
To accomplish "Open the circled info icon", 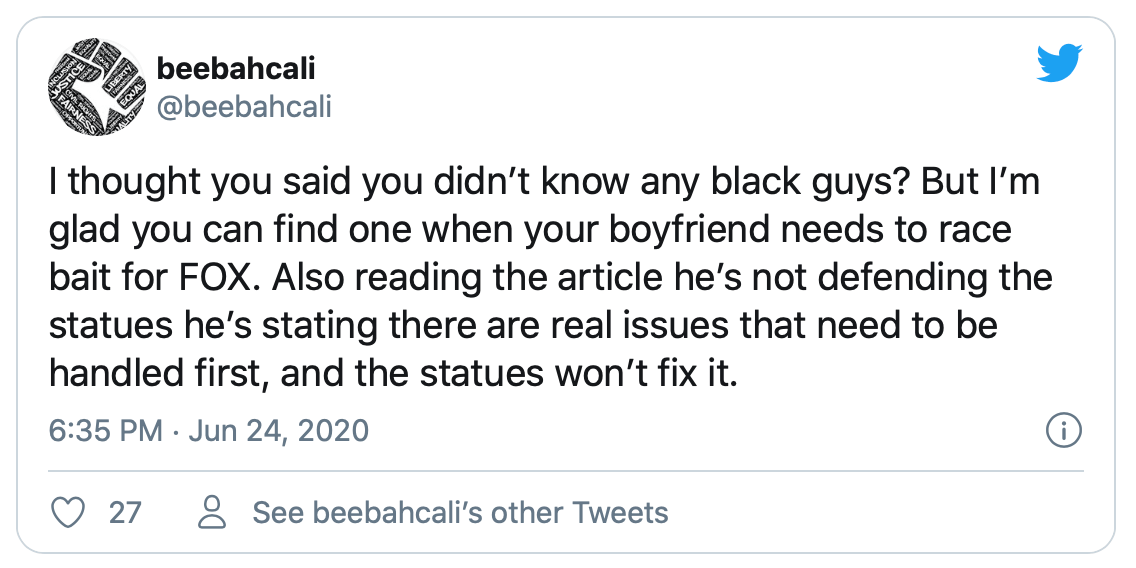I will click(1062, 431).
